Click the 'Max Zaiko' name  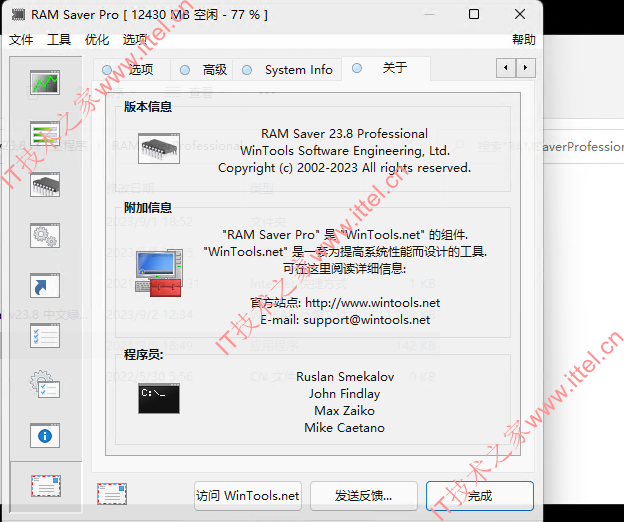tap(345, 411)
